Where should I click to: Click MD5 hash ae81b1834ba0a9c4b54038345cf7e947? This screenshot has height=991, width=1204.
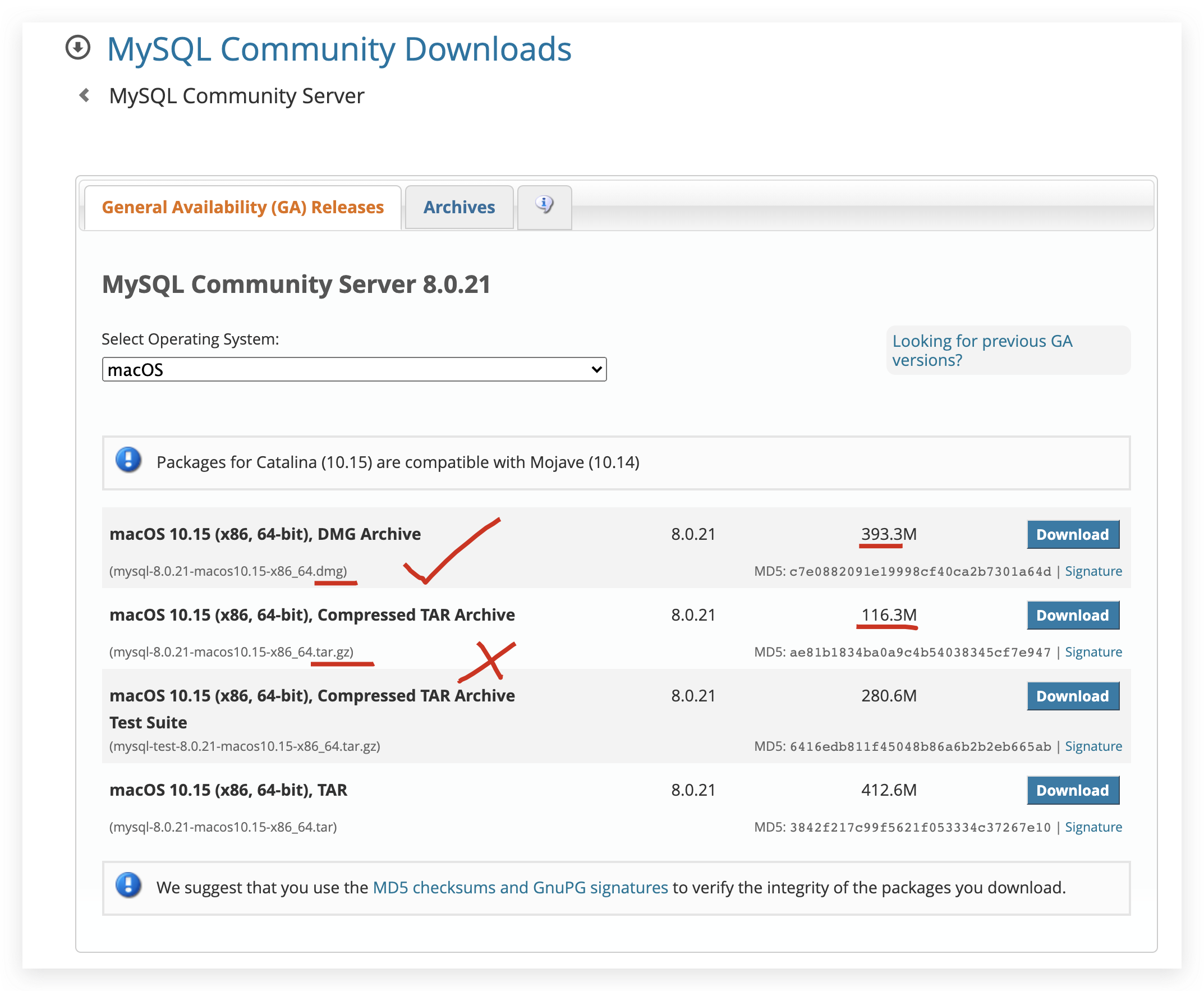[920, 653]
